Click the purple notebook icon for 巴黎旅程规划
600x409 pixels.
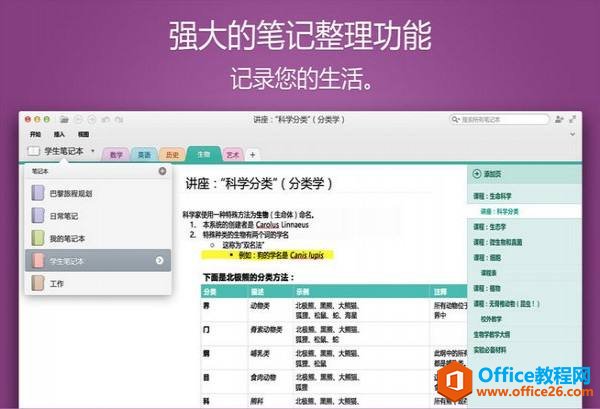pyautogui.click(x=38, y=193)
